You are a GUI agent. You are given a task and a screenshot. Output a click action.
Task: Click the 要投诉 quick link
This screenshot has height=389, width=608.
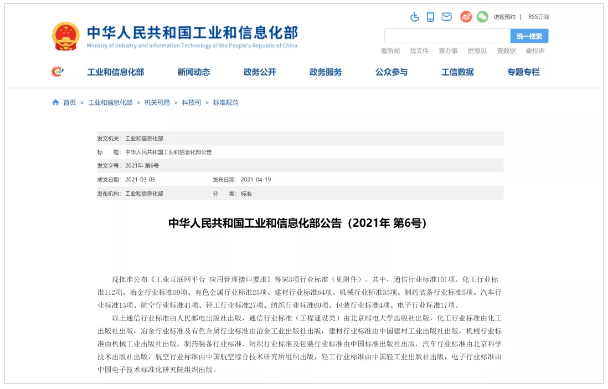click(x=535, y=51)
